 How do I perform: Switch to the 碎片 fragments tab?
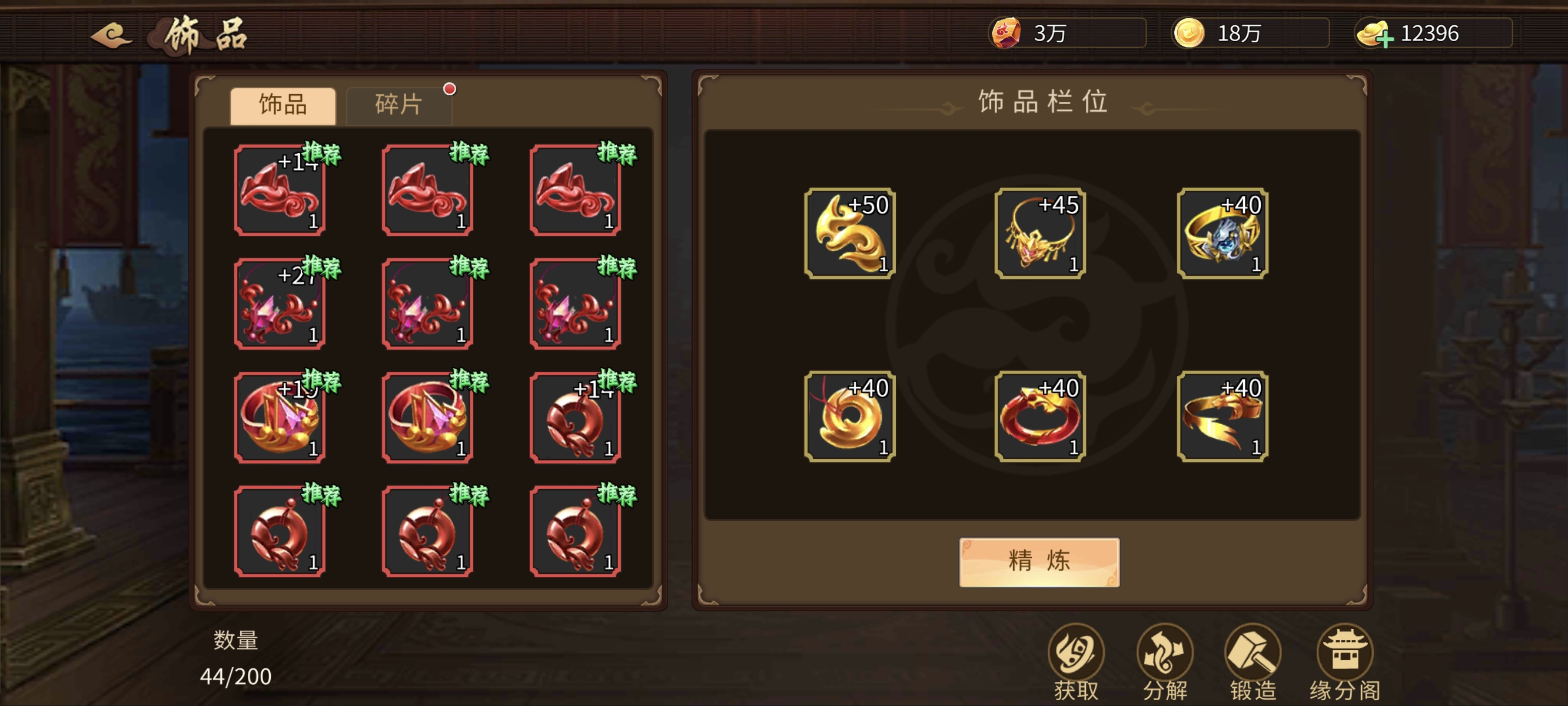(x=398, y=105)
